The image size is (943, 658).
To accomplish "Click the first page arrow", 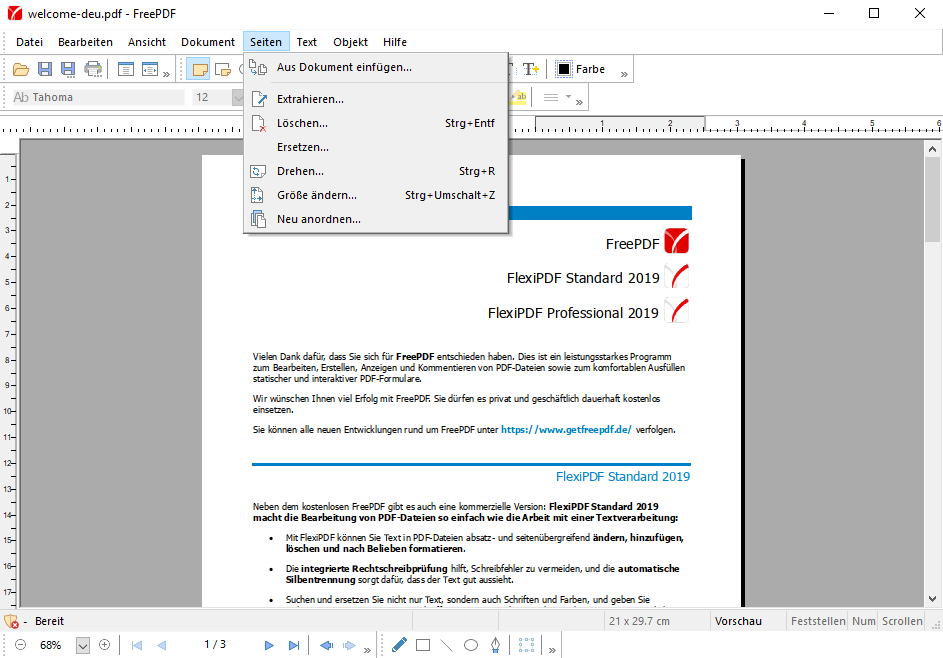I will (x=137, y=645).
